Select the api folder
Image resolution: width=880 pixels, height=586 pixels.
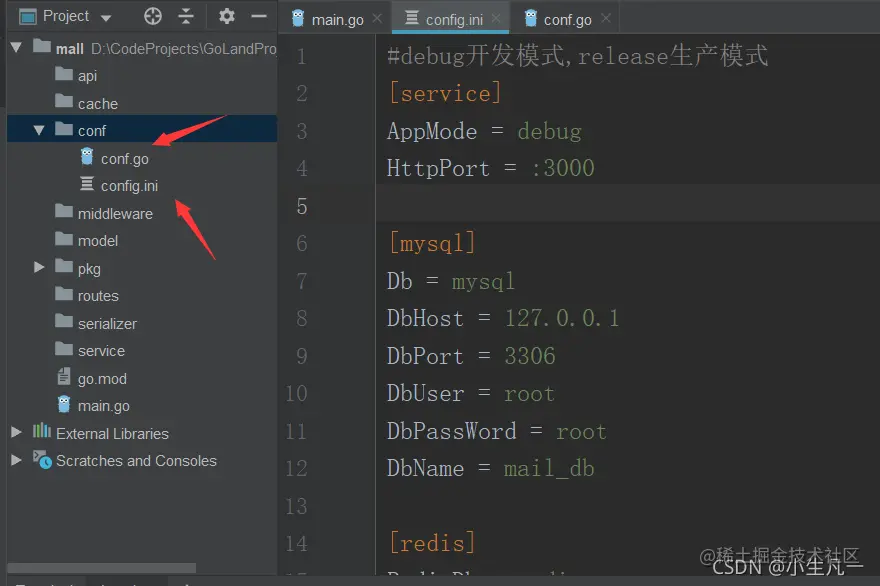coord(87,75)
